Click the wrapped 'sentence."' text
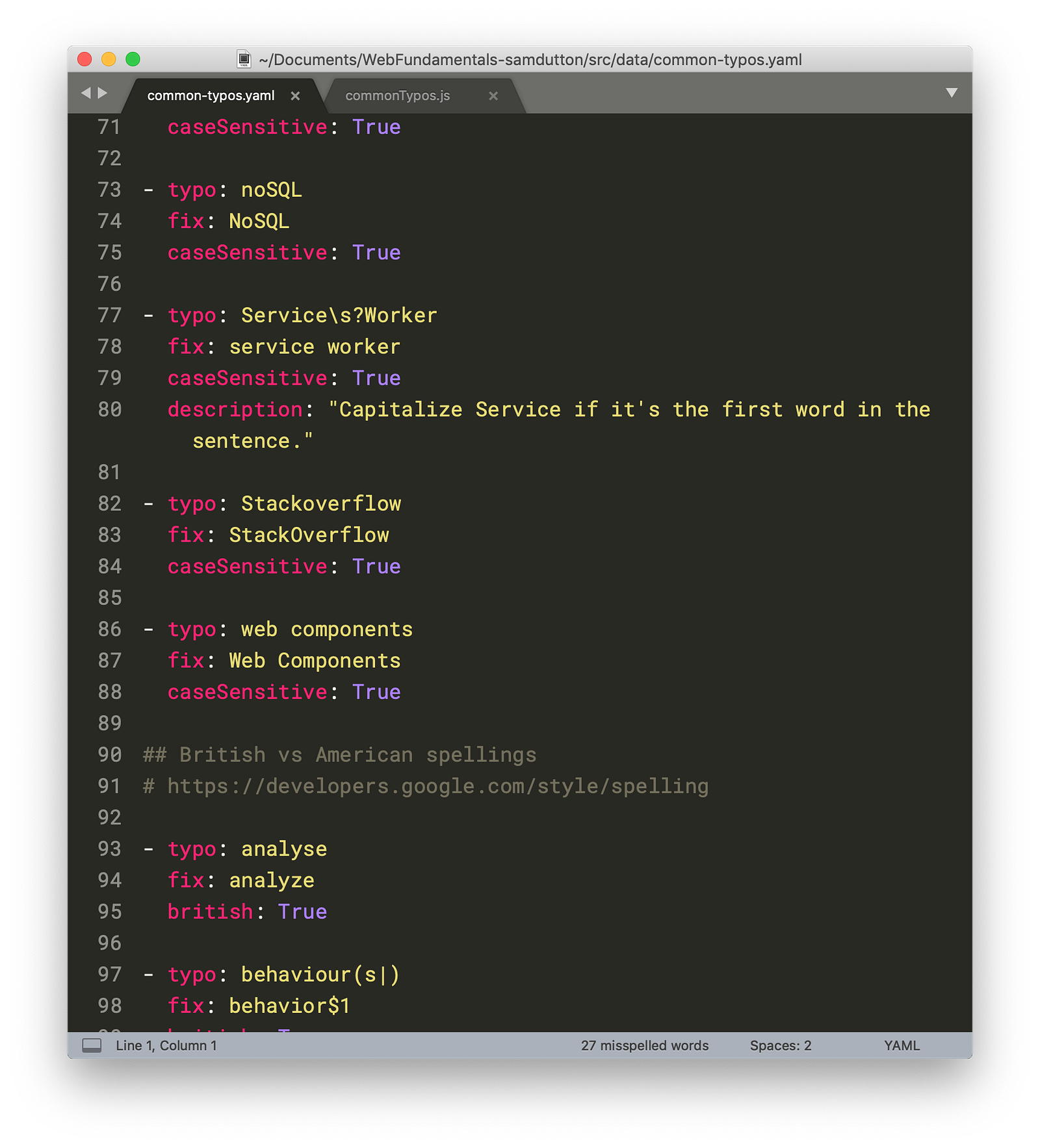1040x1148 pixels. point(253,440)
